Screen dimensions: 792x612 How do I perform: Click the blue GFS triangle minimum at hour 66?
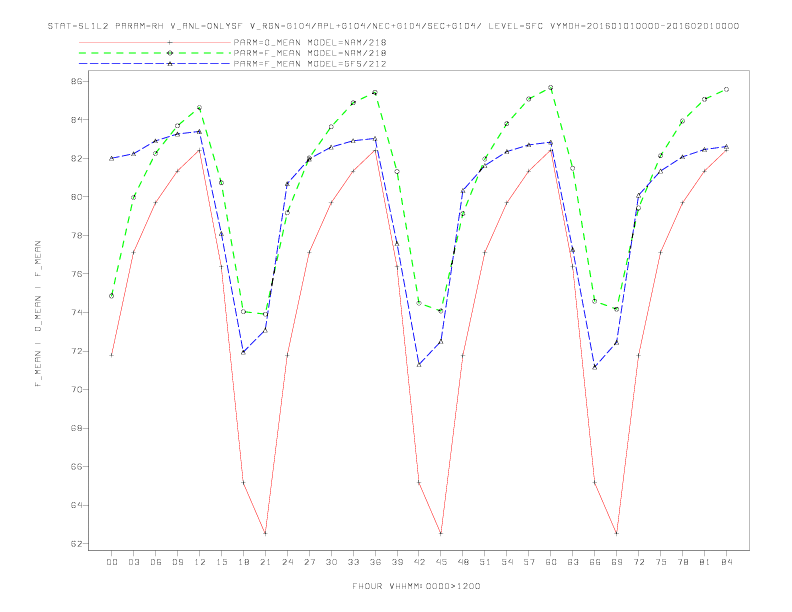point(595,367)
